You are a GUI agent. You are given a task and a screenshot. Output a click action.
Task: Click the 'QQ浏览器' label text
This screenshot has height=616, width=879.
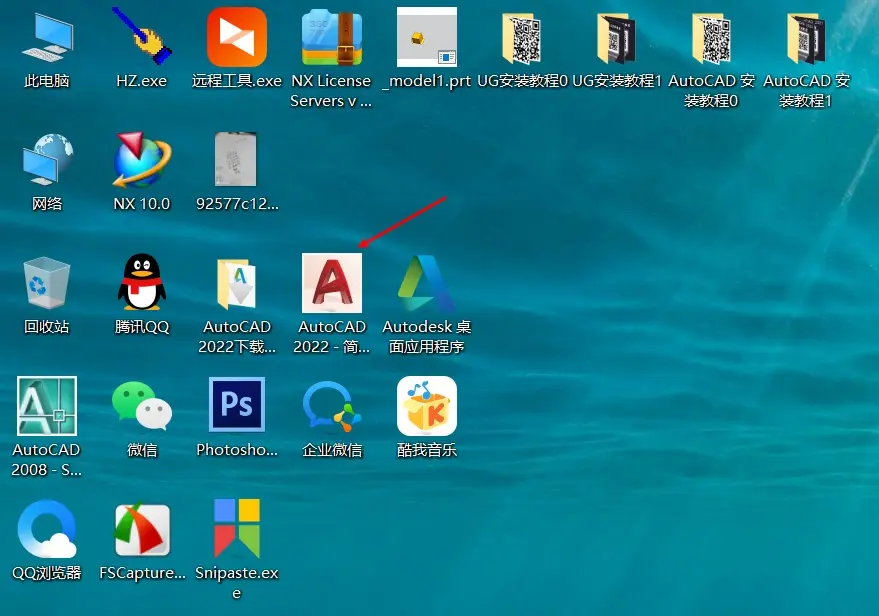click(47, 573)
